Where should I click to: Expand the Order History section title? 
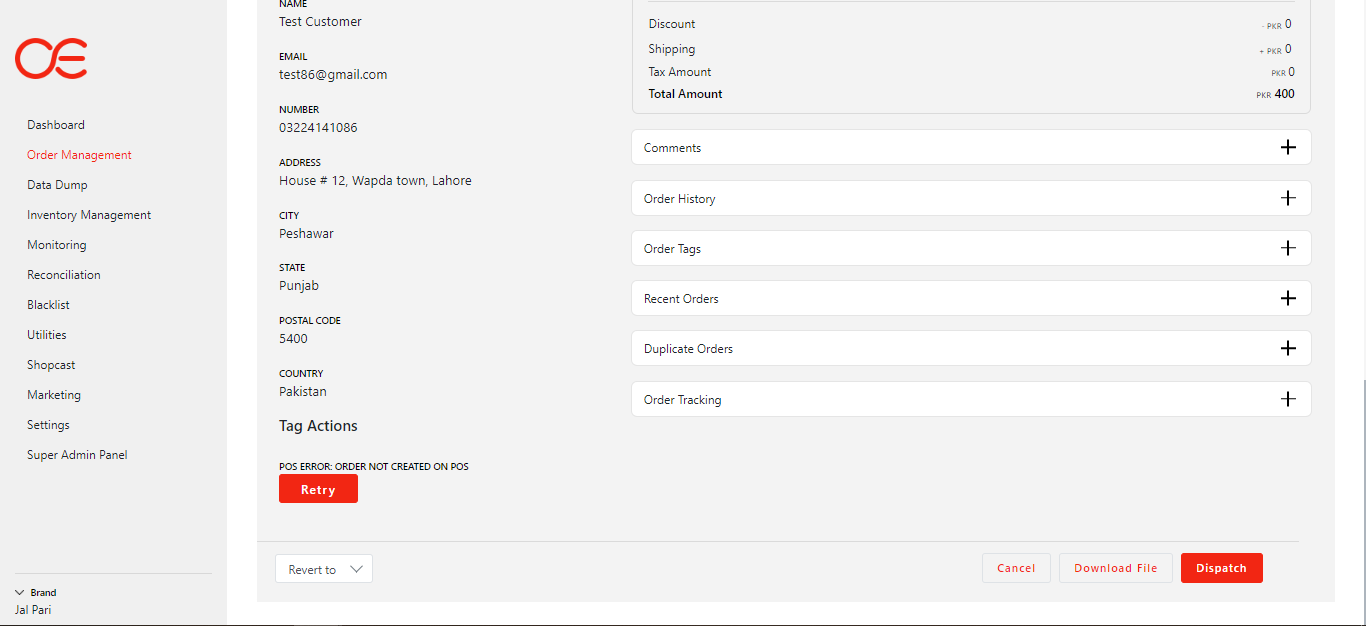(x=680, y=199)
